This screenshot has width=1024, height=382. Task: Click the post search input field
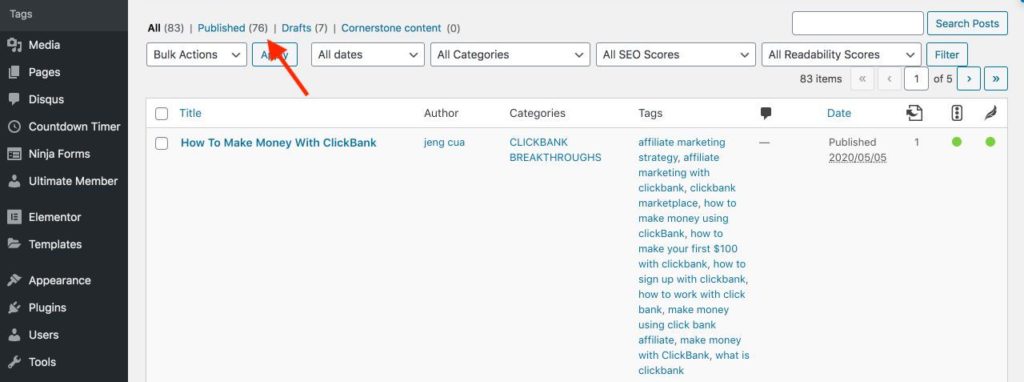coord(857,24)
